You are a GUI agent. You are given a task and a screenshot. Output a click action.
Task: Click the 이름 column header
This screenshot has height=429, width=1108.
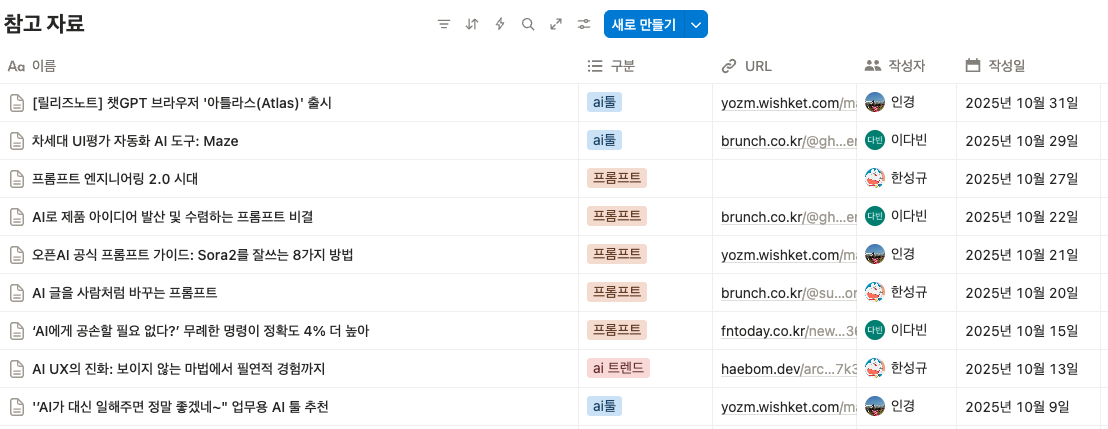(44, 66)
